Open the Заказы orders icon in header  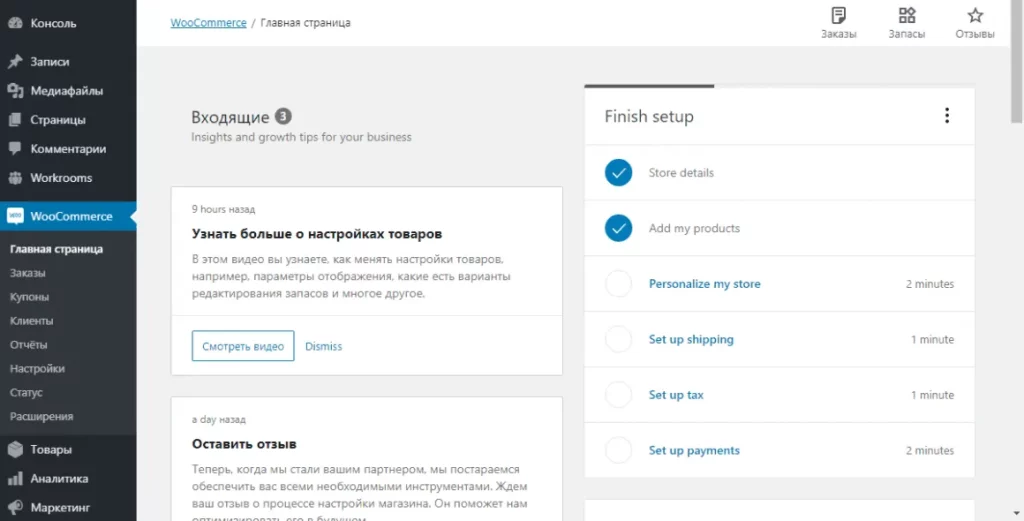click(838, 16)
